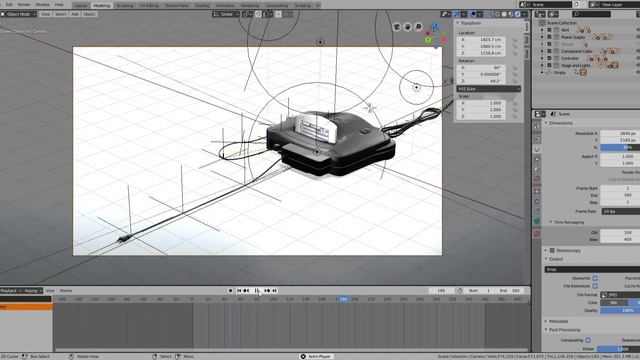
Task: Open the Frame Rate dropdown
Action: click(x=621, y=211)
